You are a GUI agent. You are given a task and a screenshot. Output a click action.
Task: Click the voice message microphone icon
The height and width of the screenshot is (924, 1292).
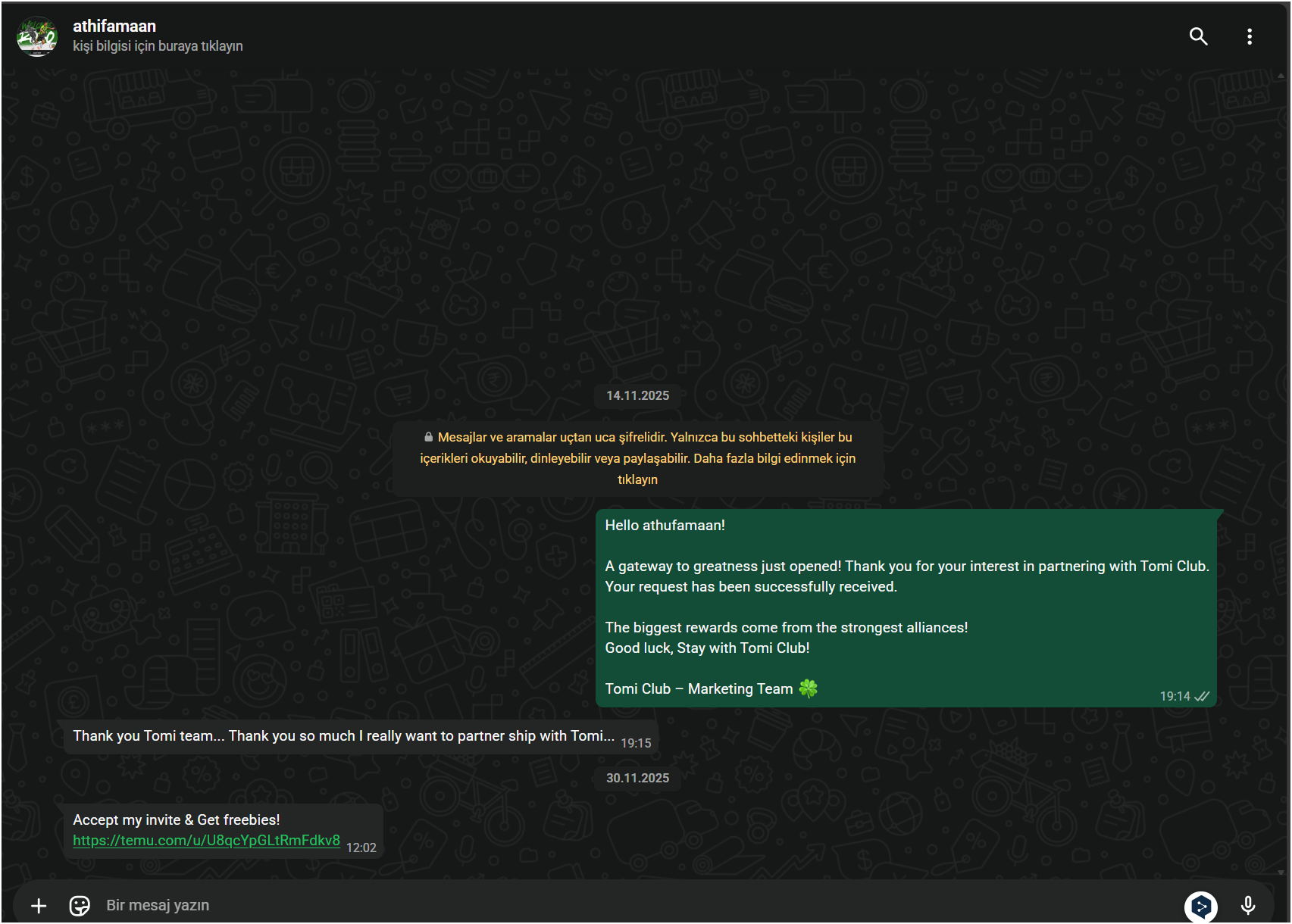pyautogui.click(x=1248, y=906)
